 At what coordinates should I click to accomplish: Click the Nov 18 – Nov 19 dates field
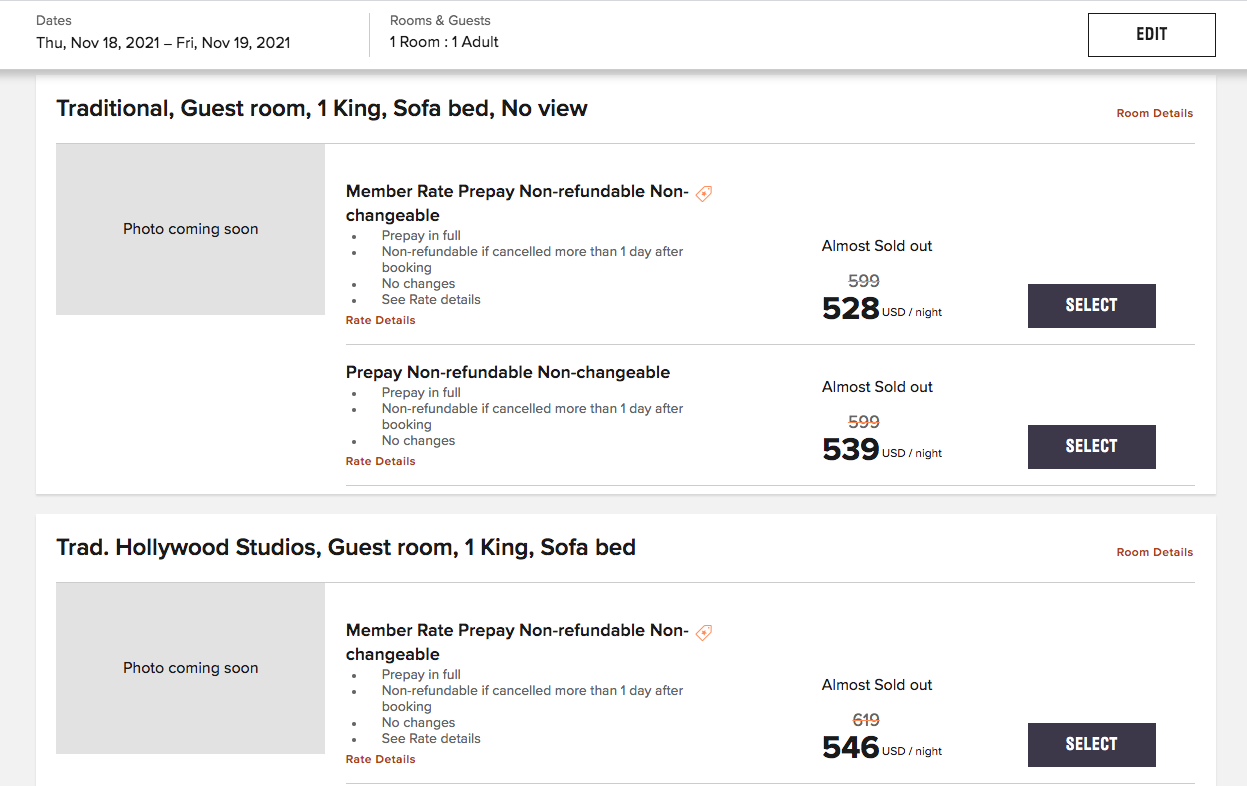click(x=163, y=43)
